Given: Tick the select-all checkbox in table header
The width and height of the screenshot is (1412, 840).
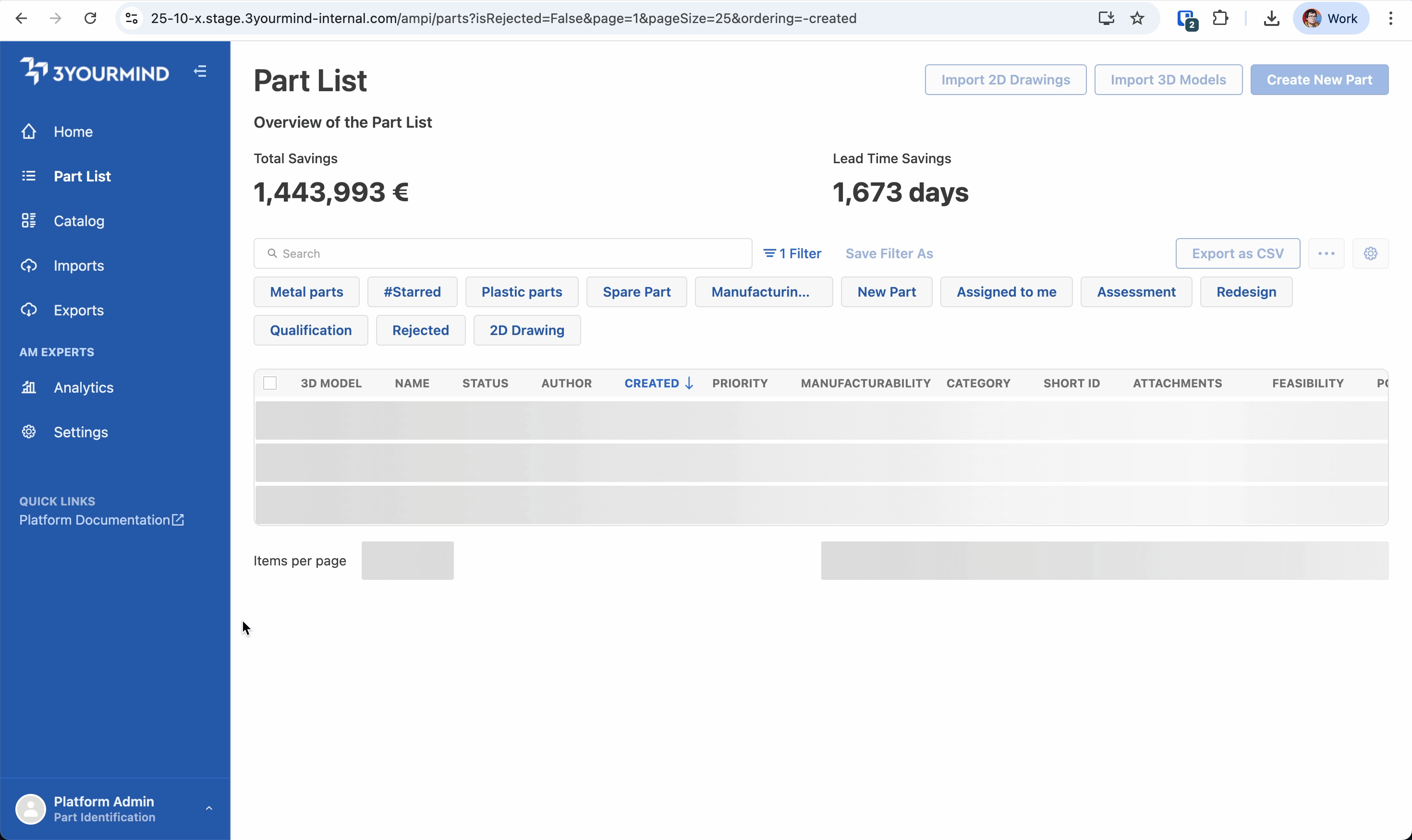Looking at the screenshot, I should pyautogui.click(x=270, y=383).
